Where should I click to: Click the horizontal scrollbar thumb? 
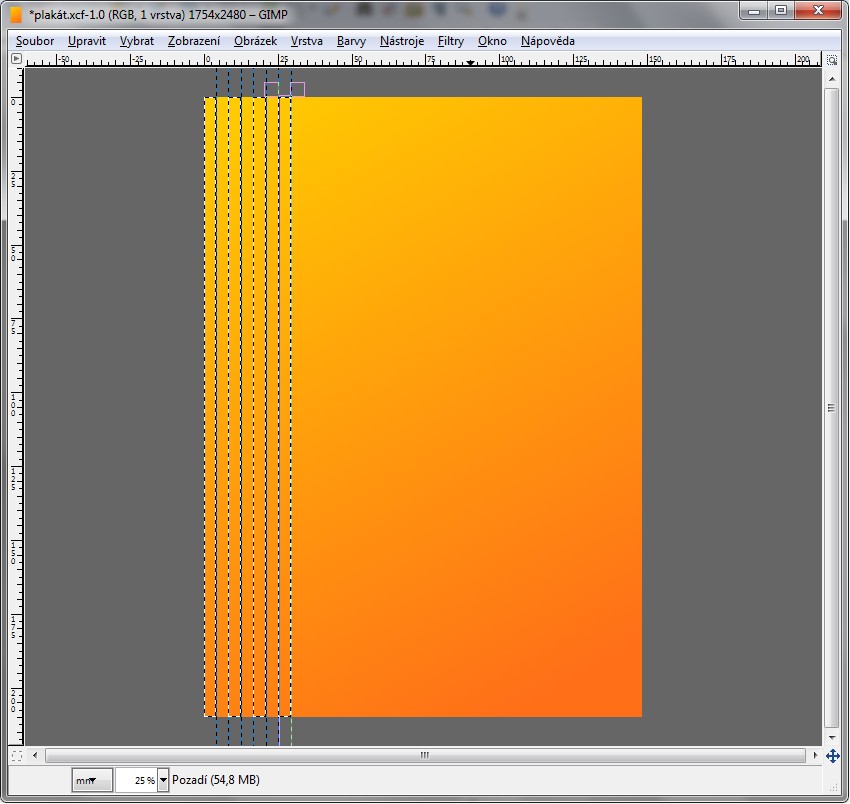click(x=425, y=755)
